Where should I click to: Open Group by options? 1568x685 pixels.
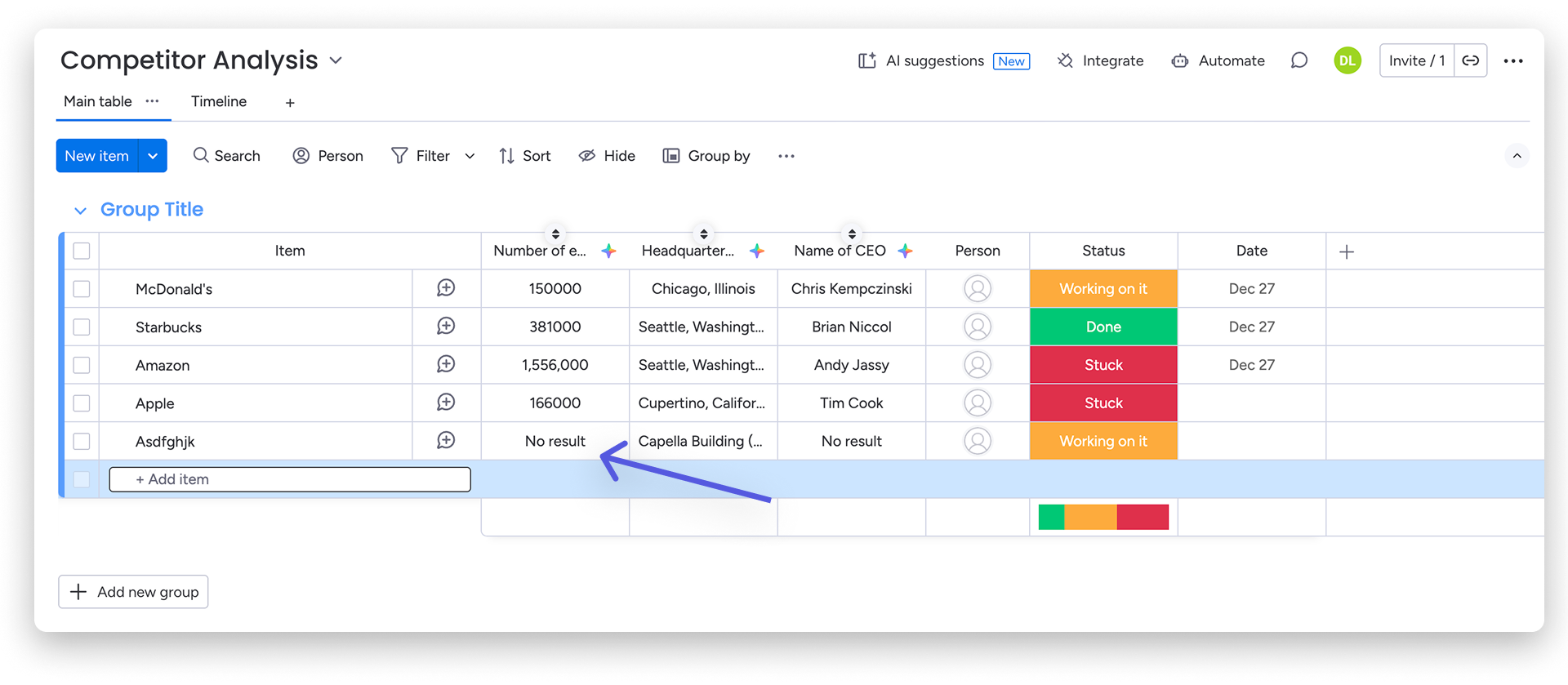[x=706, y=155]
